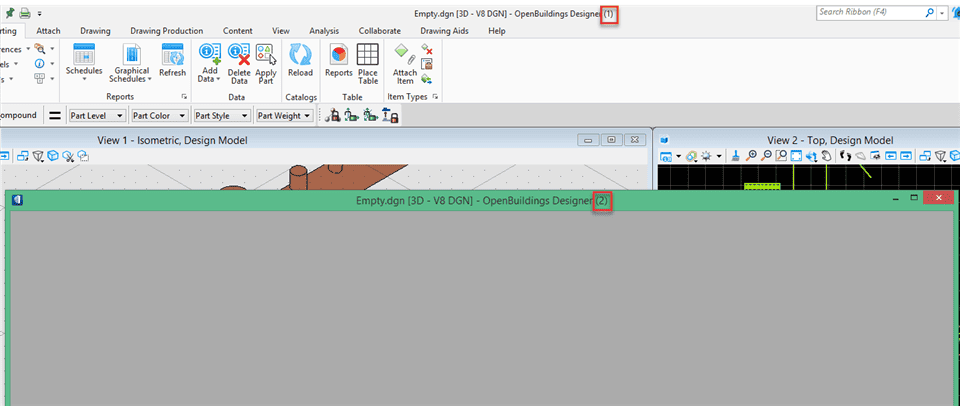960x406 pixels.
Task: Select the Delete Data tool
Action: point(239,64)
